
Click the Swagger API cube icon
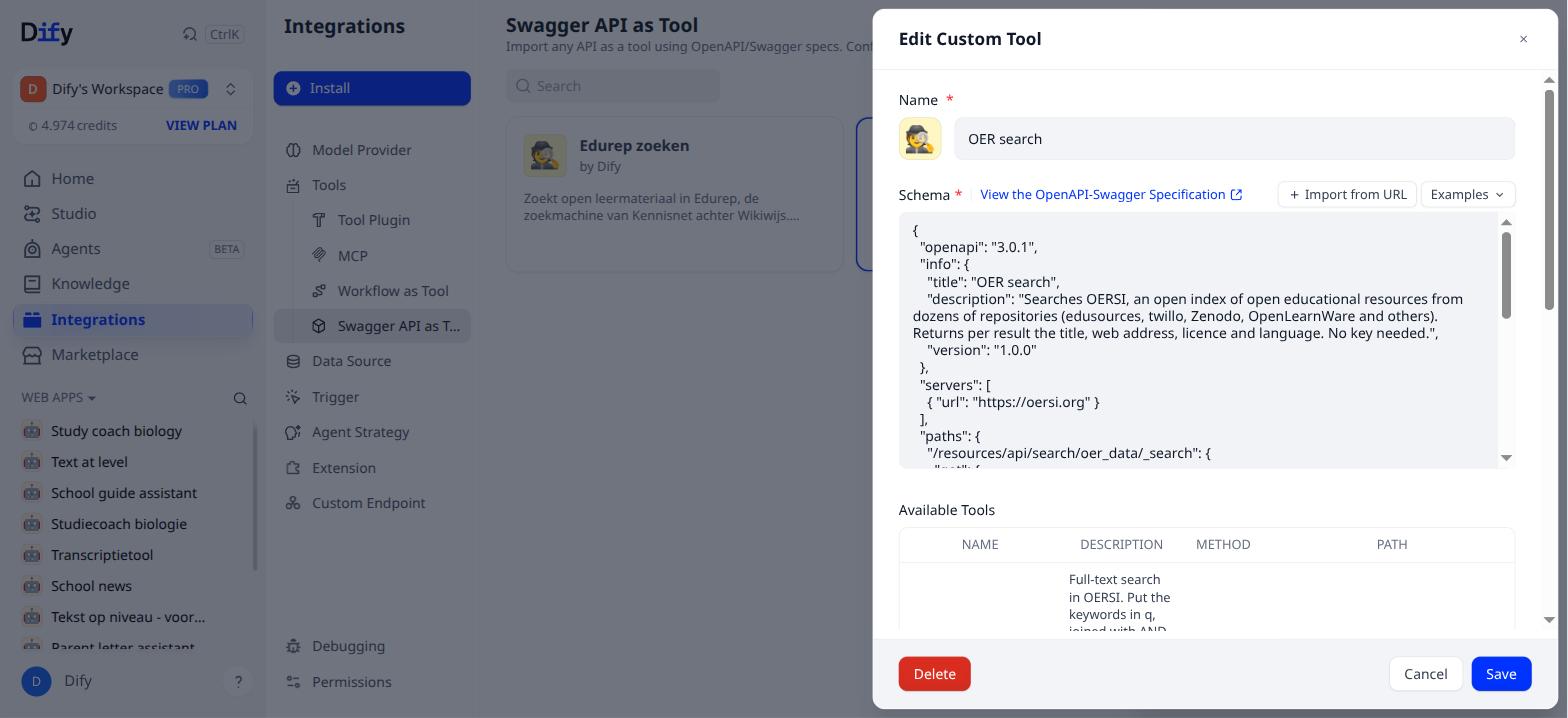(x=319, y=326)
